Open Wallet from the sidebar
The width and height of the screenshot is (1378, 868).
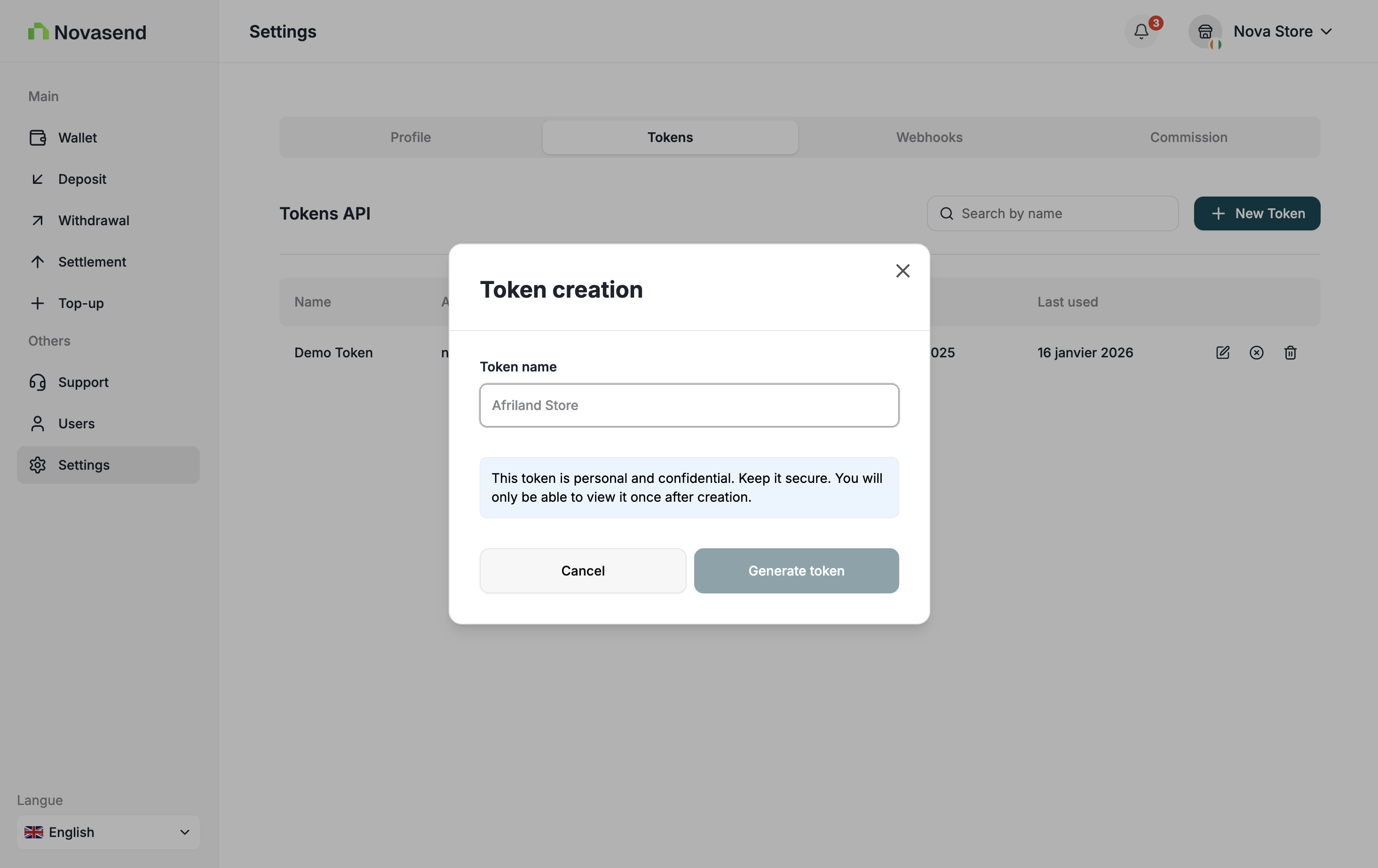[77, 138]
